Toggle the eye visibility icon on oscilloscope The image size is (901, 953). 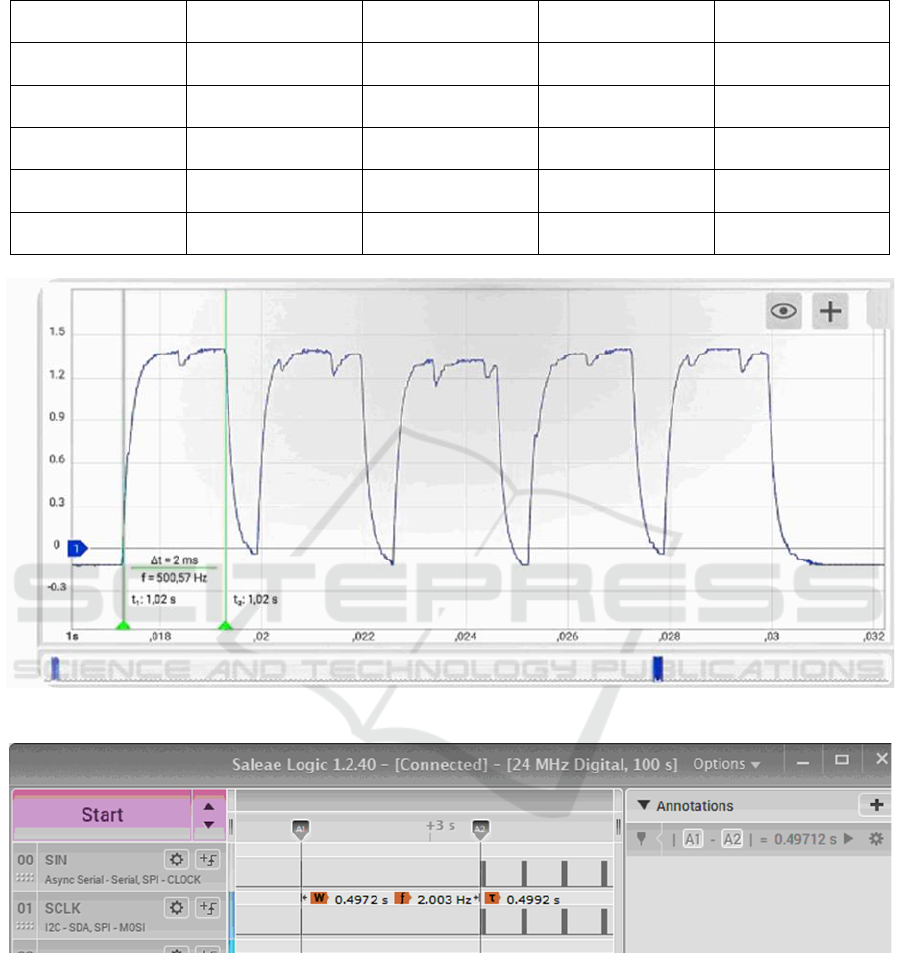[x=785, y=311]
